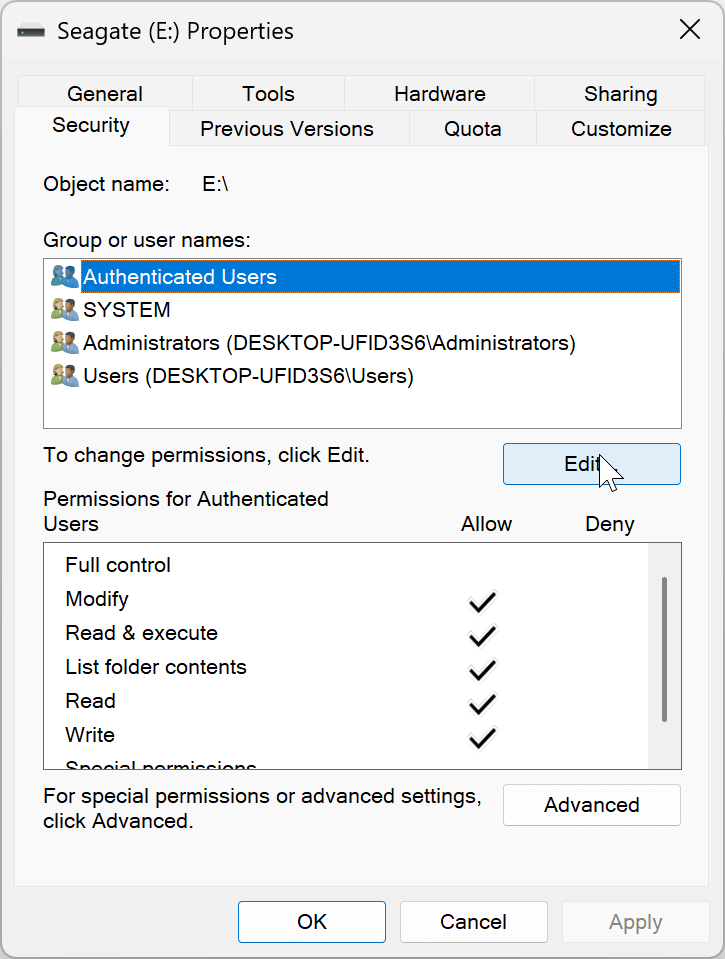Switch to the Hardware tab
Screen dimensions: 725x959
pos(439,93)
